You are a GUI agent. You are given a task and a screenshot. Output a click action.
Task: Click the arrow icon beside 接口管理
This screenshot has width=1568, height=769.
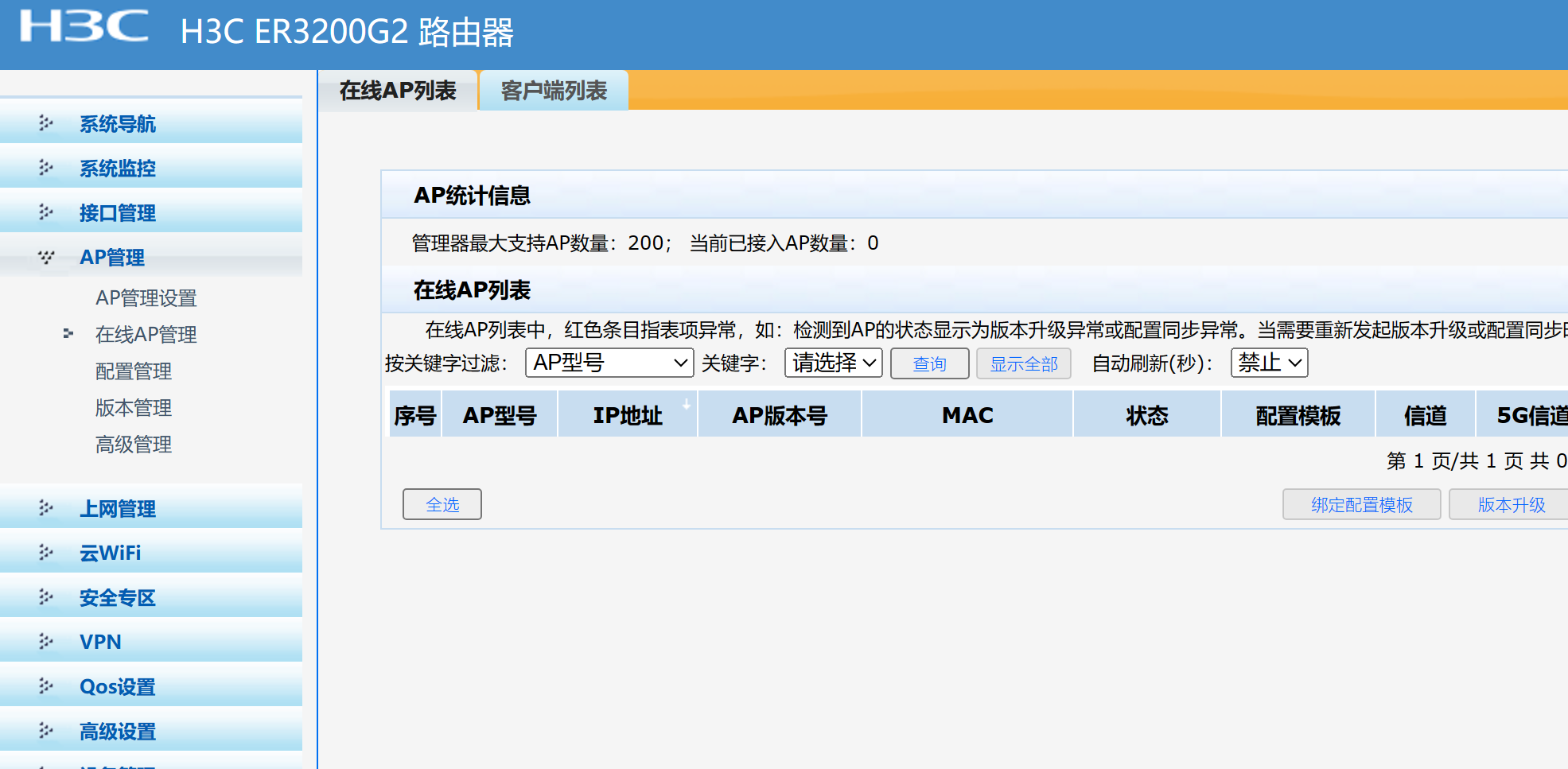pyautogui.click(x=46, y=212)
